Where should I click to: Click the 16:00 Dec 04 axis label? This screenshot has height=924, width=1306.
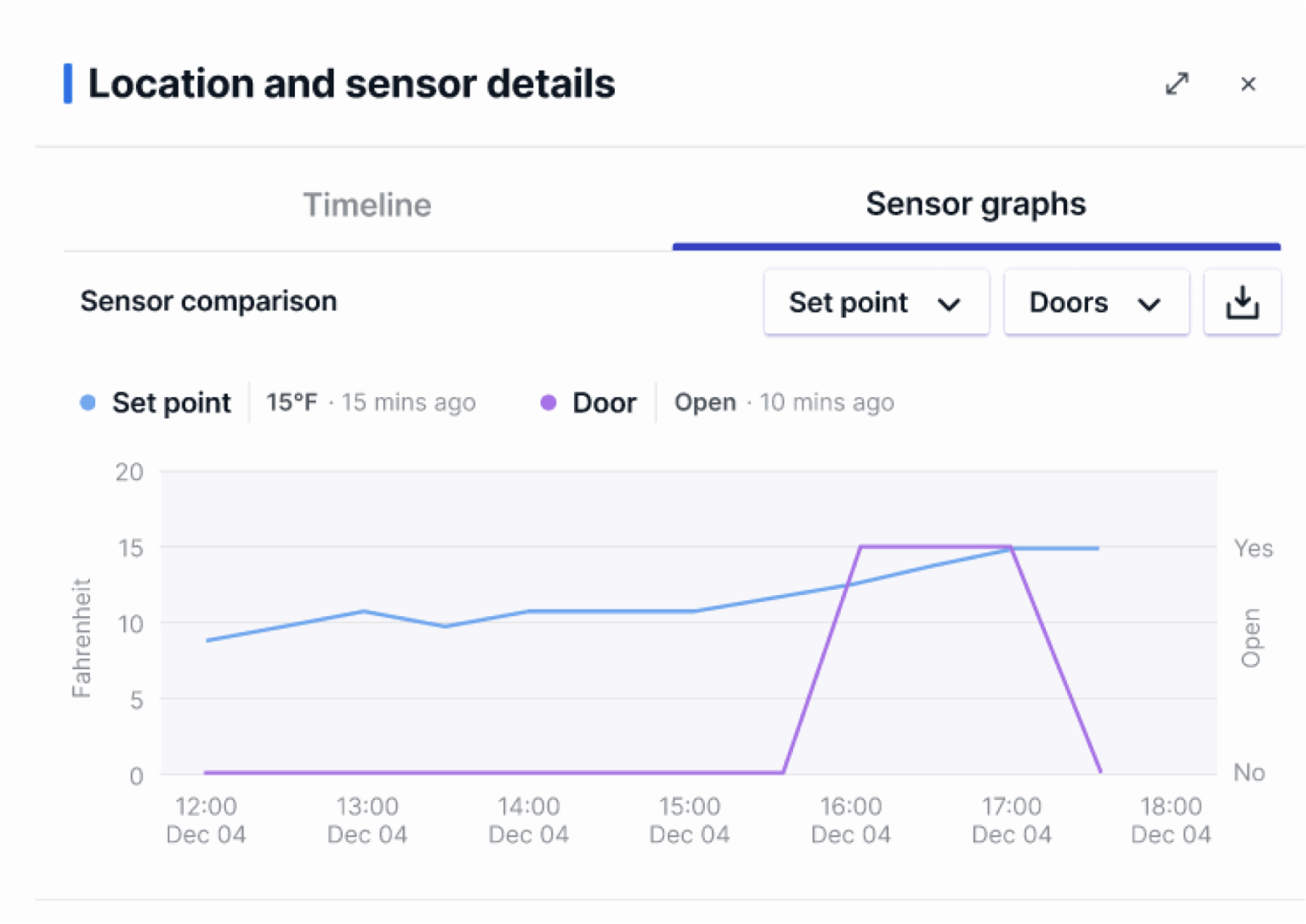pos(850,820)
